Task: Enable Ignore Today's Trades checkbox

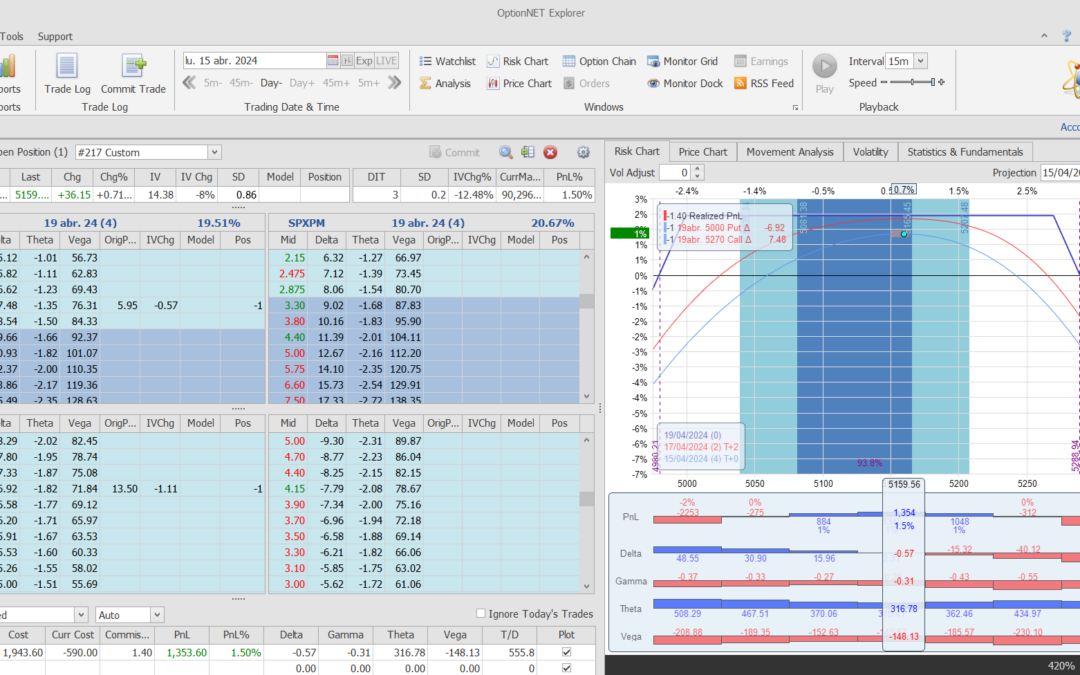Action: [x=481, y=614]
